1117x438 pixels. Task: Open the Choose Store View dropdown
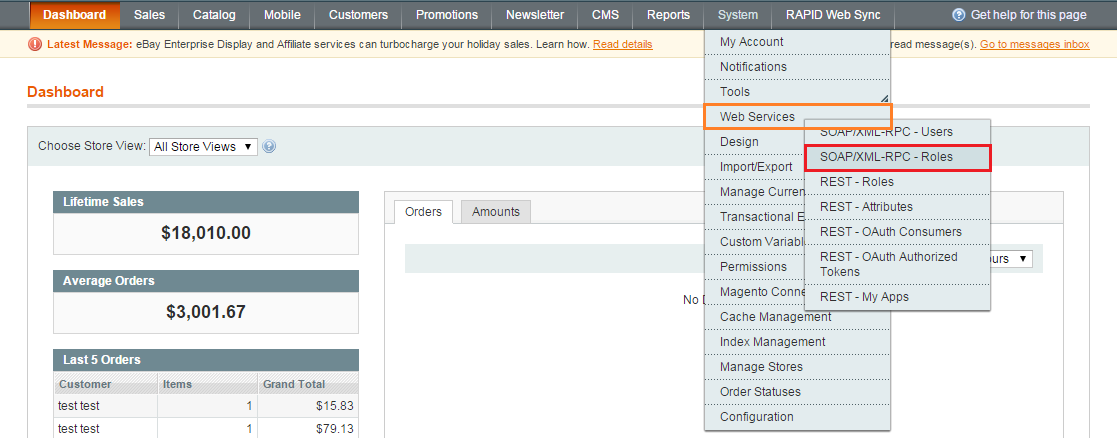(x=203, y=147)
